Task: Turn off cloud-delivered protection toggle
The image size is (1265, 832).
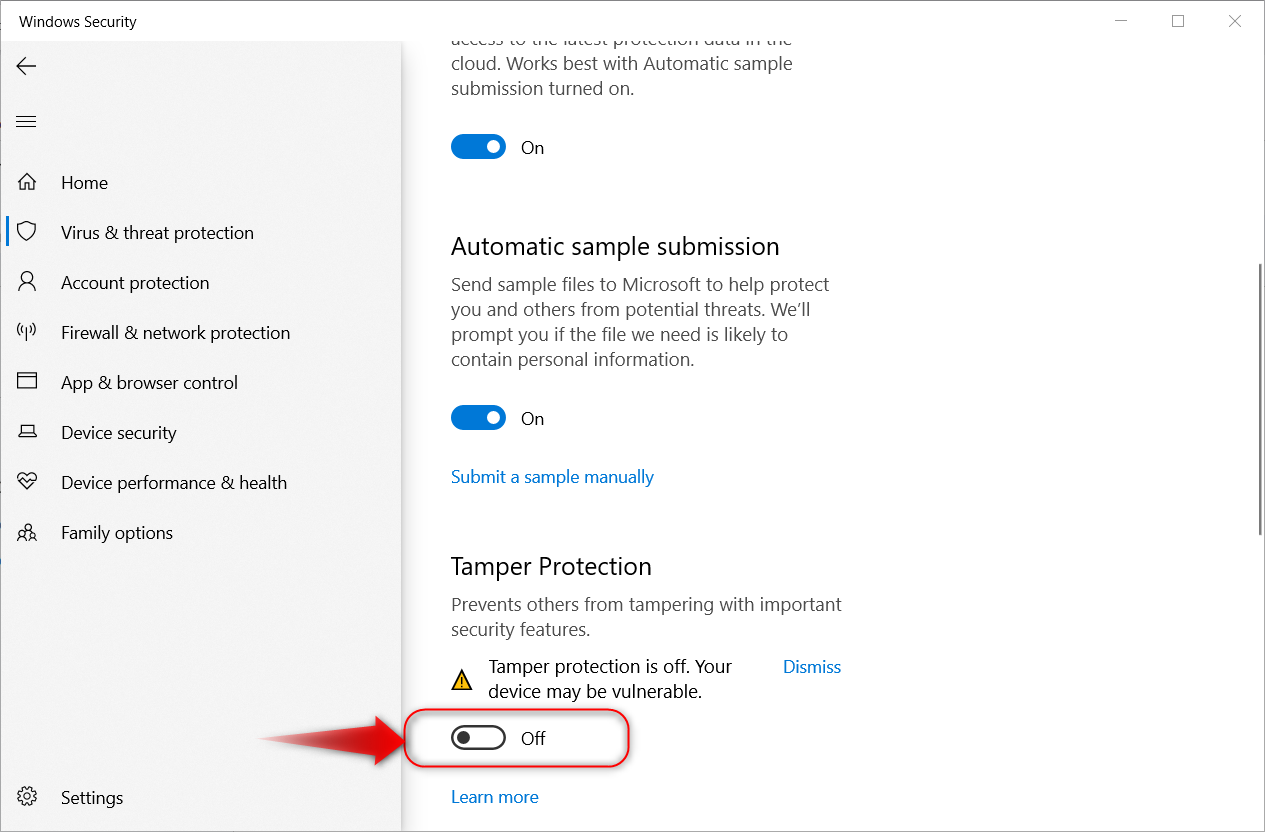Action: (478, 147)
